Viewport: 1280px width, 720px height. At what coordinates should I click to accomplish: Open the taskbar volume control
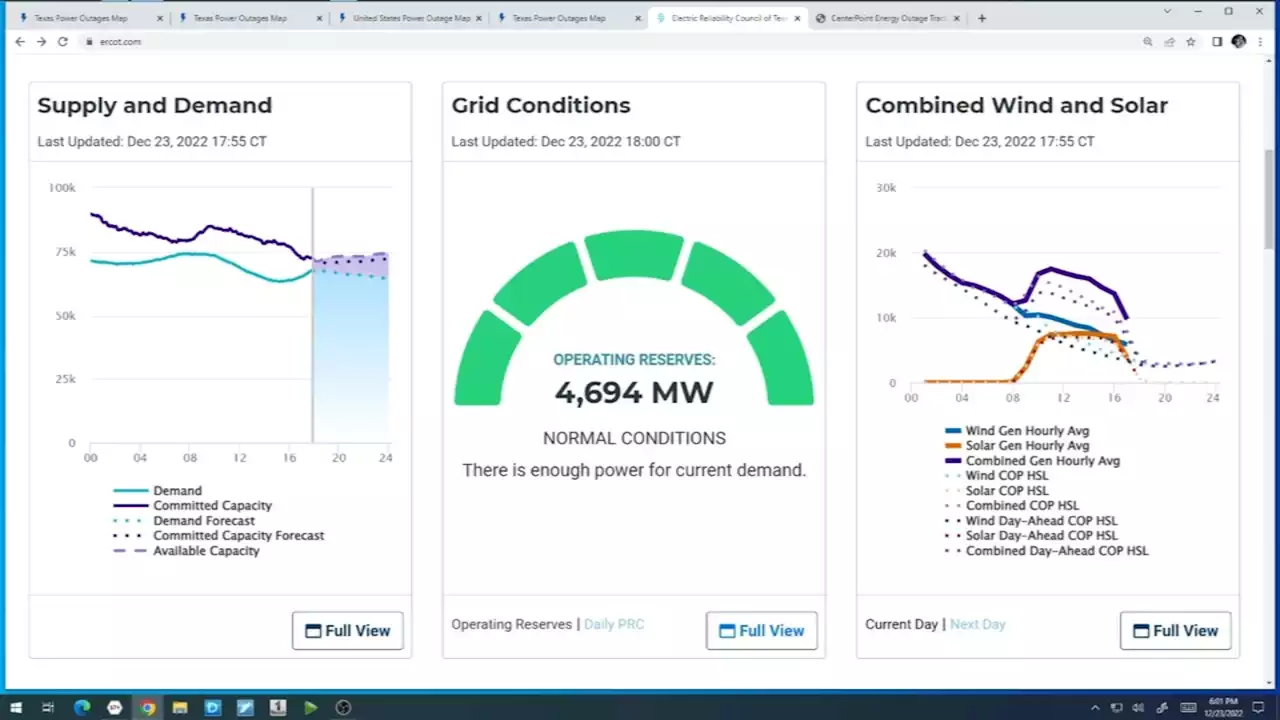[1137, 708]
